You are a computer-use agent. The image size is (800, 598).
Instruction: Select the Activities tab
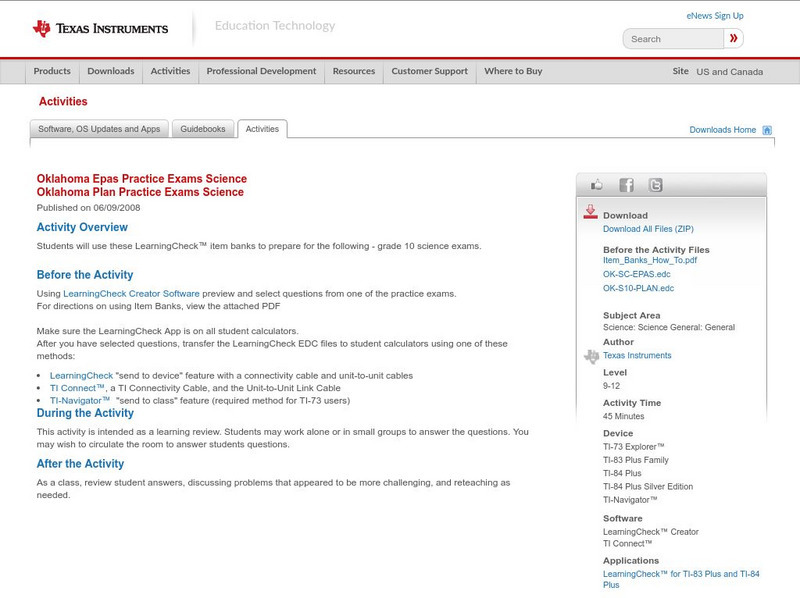click(262, 128)
